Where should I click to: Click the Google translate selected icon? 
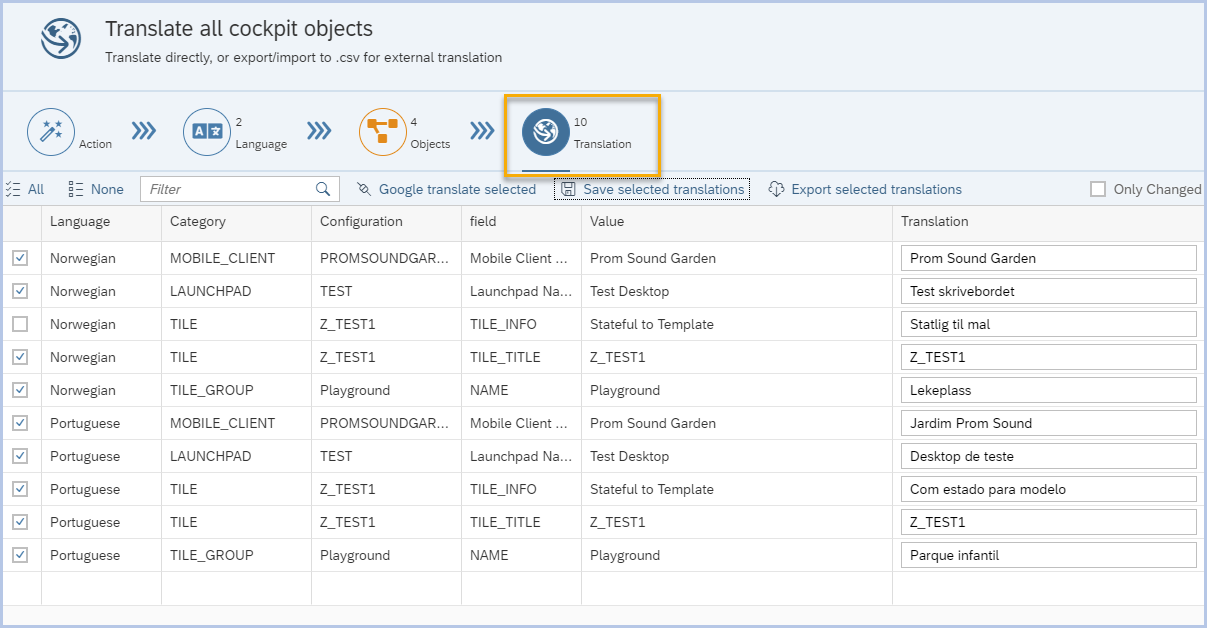pyautogui.click(x=364, y=189)
